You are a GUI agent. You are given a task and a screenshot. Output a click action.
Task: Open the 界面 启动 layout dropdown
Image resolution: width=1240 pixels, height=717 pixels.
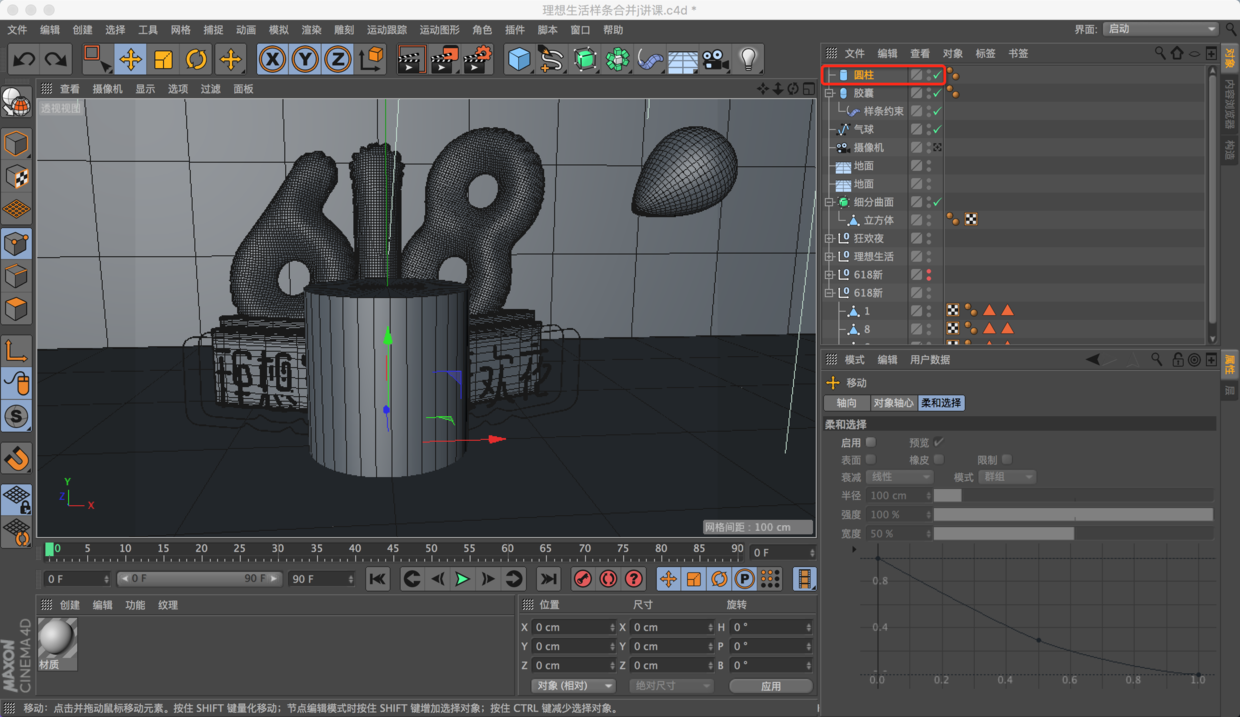point(1161,30)
